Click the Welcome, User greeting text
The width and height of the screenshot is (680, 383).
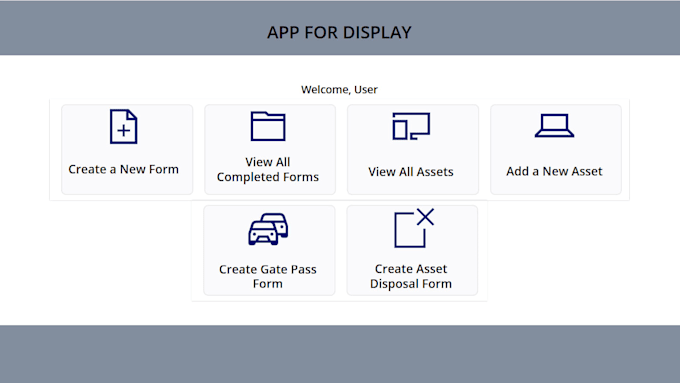click(x=340, y=89)
